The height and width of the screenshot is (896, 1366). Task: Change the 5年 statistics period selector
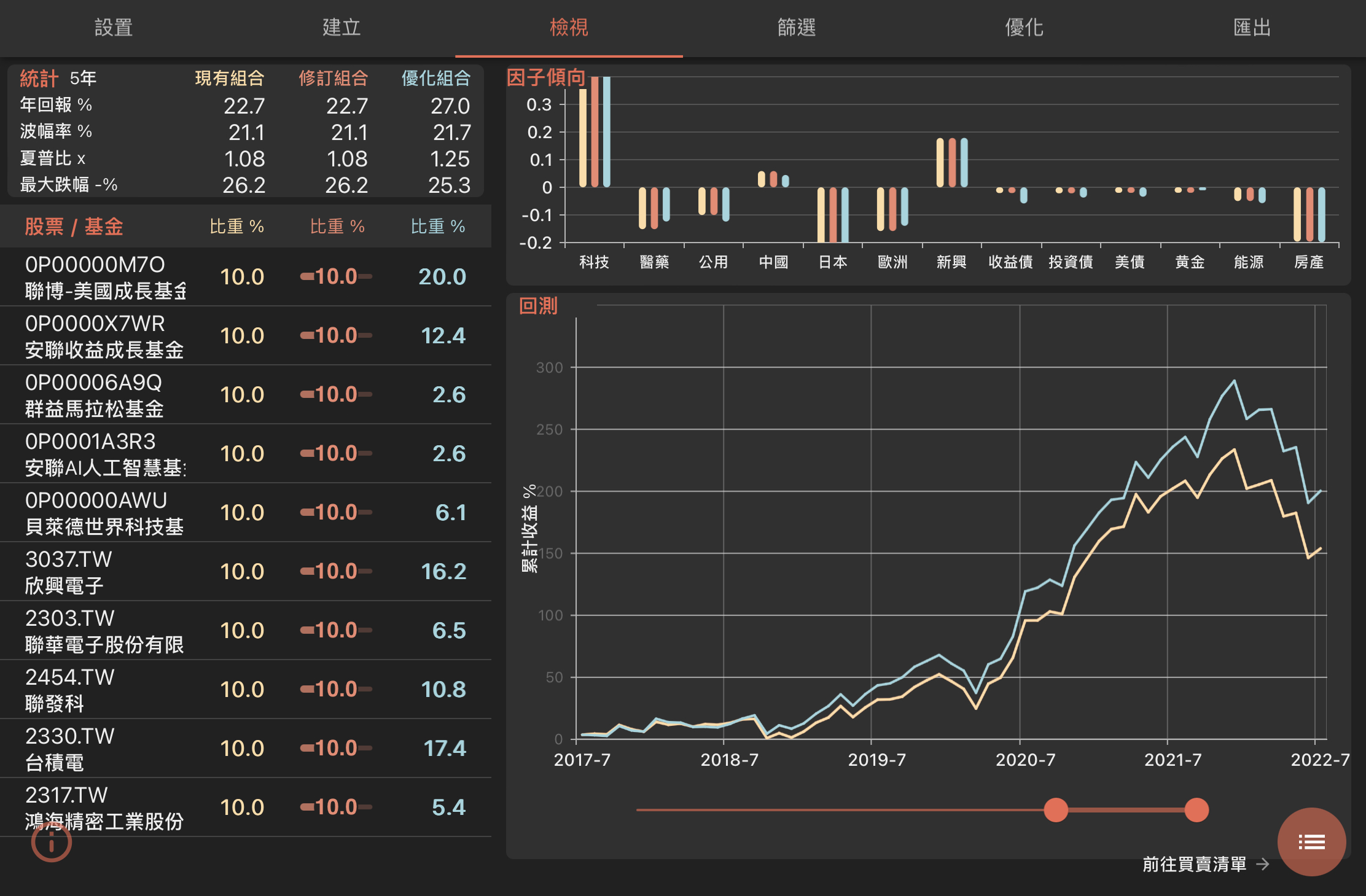(83, 78)
